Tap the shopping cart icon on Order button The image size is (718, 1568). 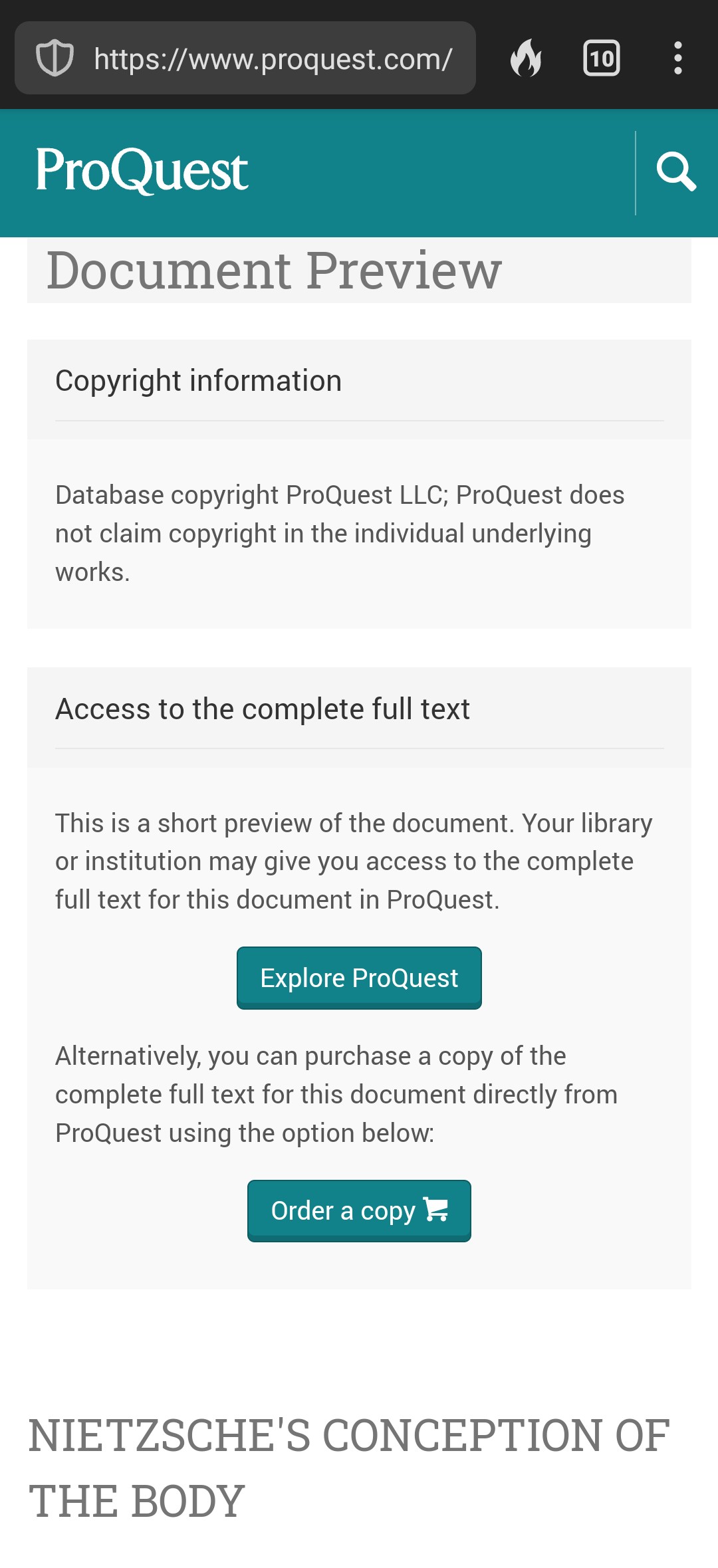(x=436, y=1210)
